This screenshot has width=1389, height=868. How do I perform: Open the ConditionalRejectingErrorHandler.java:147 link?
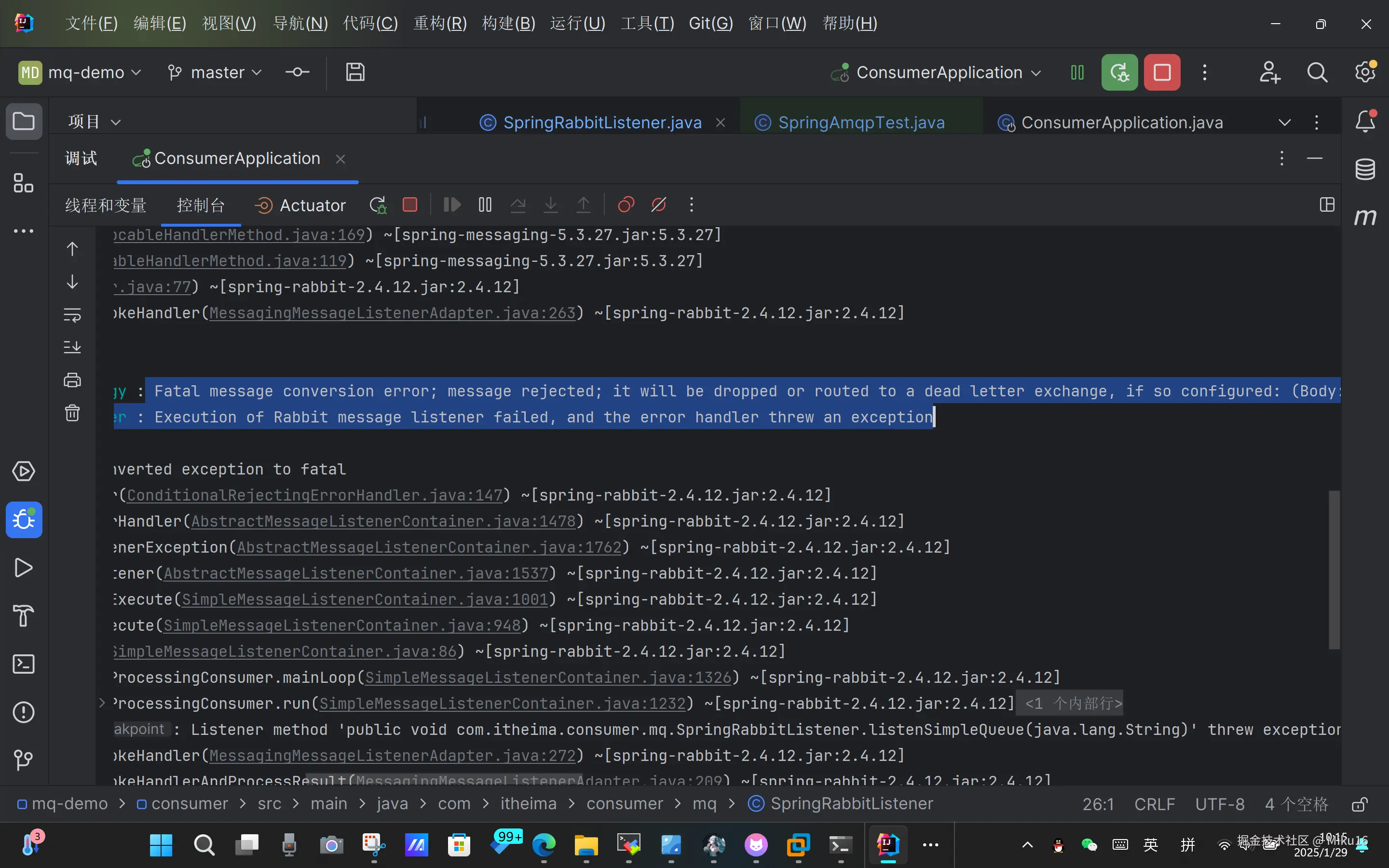pos(314,495)
